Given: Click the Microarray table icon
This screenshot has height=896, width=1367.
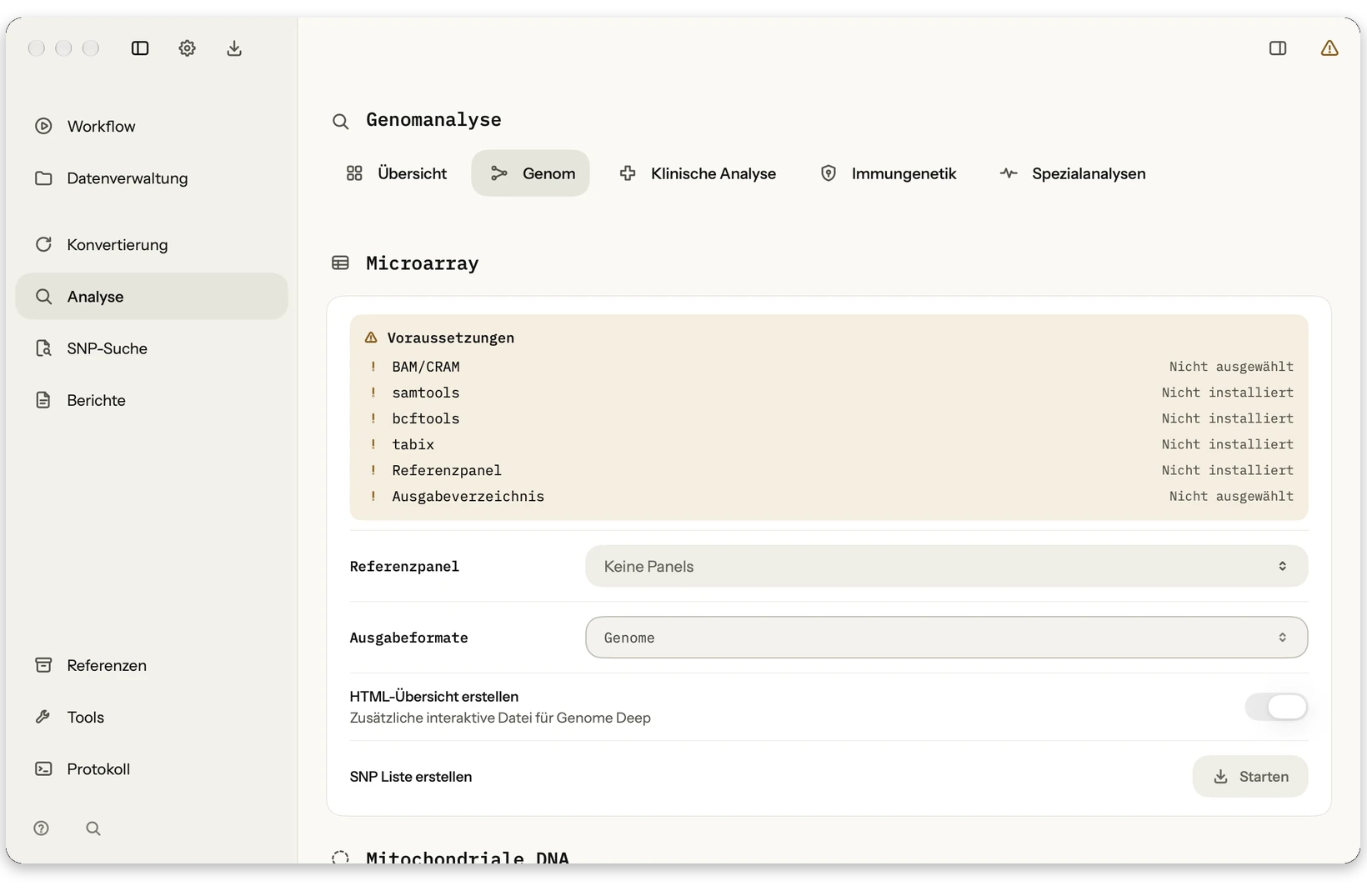Looking at the screenshot, I should pyautogui.click(x=340, y=263).
